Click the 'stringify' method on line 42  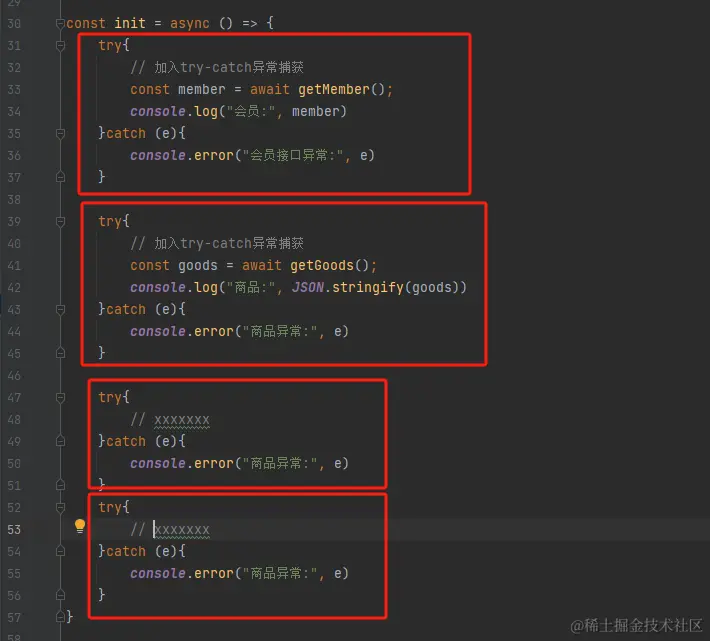pyautogui.click(x=368, y=287)
